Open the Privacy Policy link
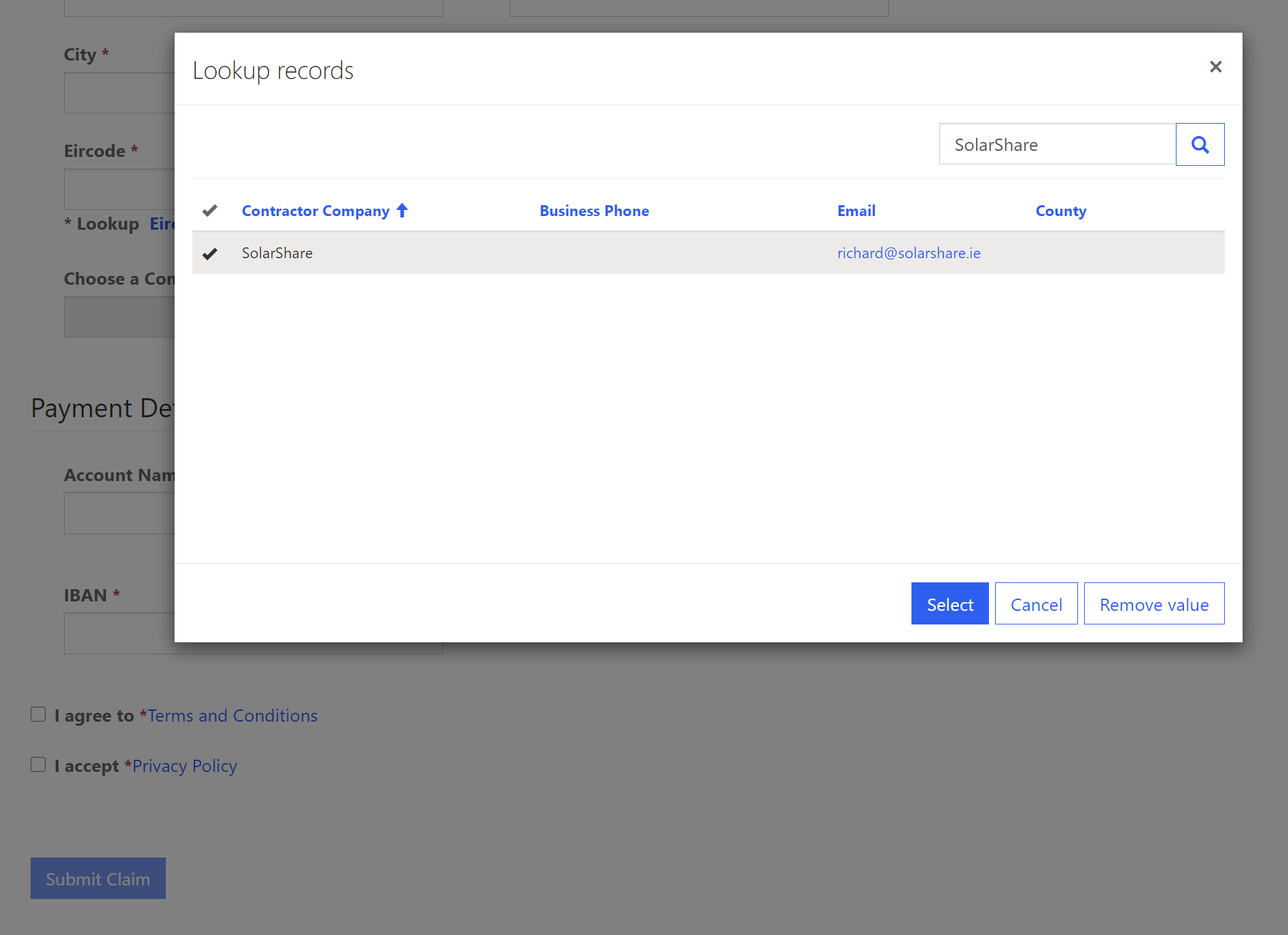Screen dimensions: 1288x935 pos(184,766)
